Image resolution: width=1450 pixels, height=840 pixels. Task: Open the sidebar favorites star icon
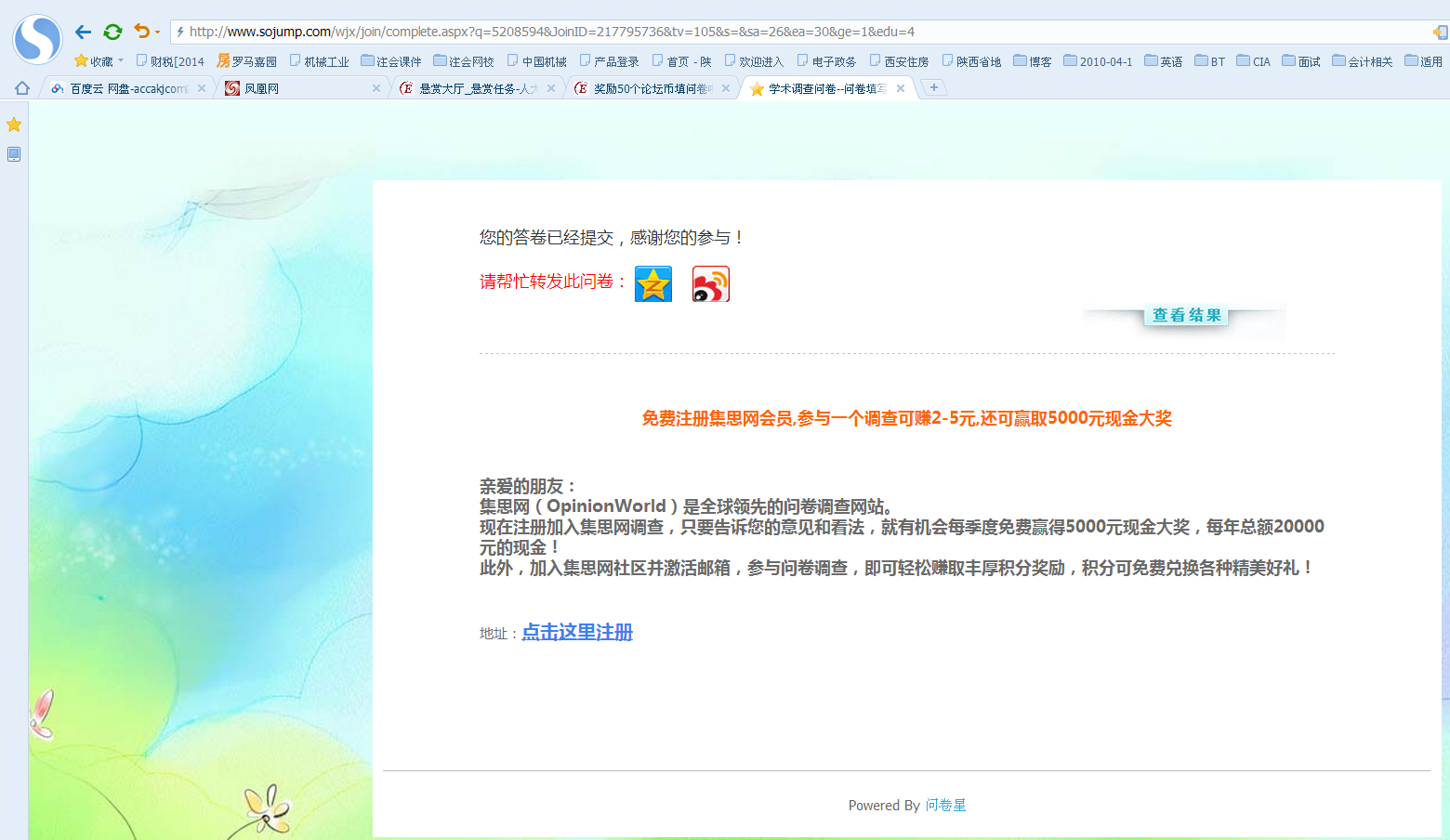coord(14,125)
